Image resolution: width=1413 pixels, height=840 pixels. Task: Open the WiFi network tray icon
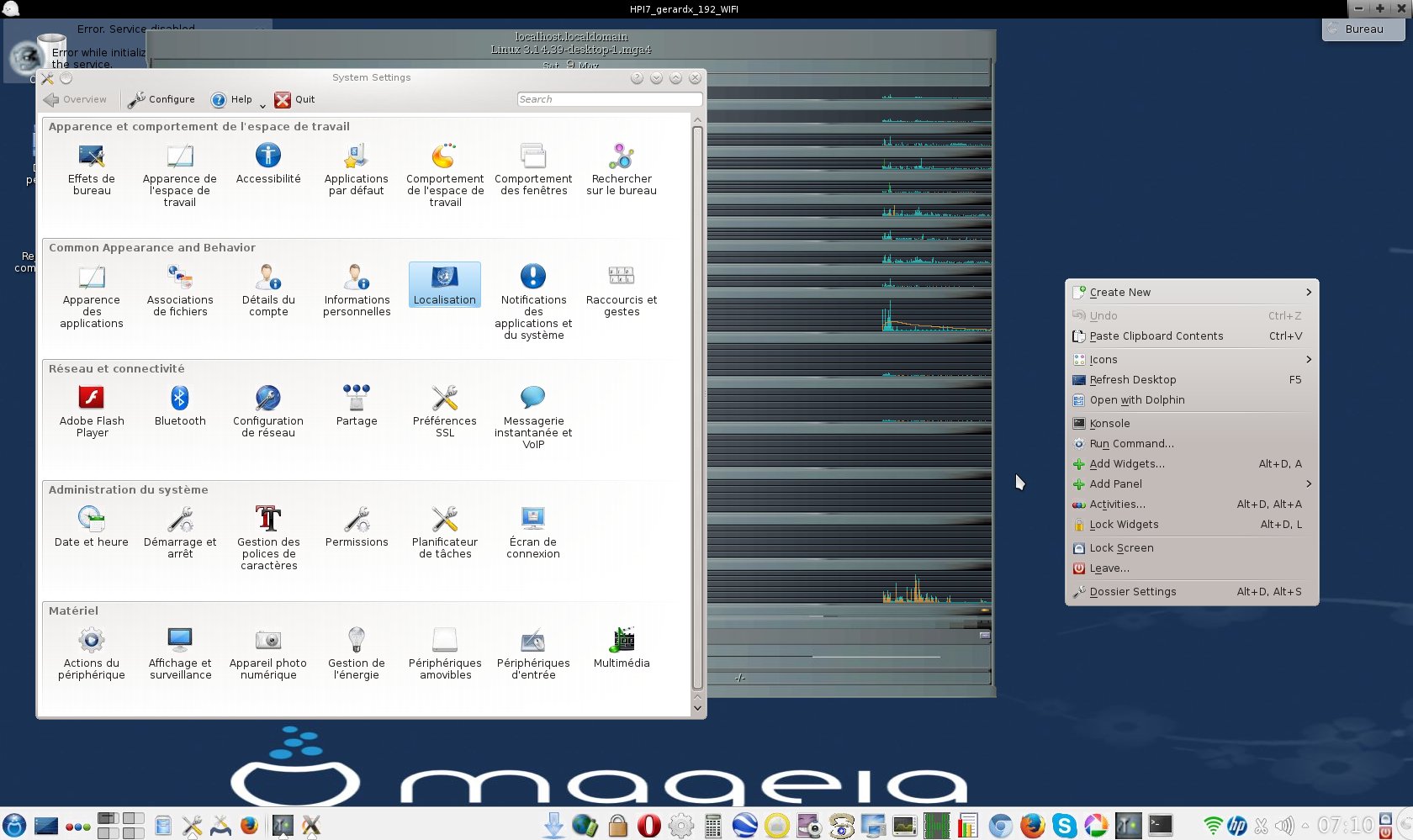click(x=1212, y=826)
